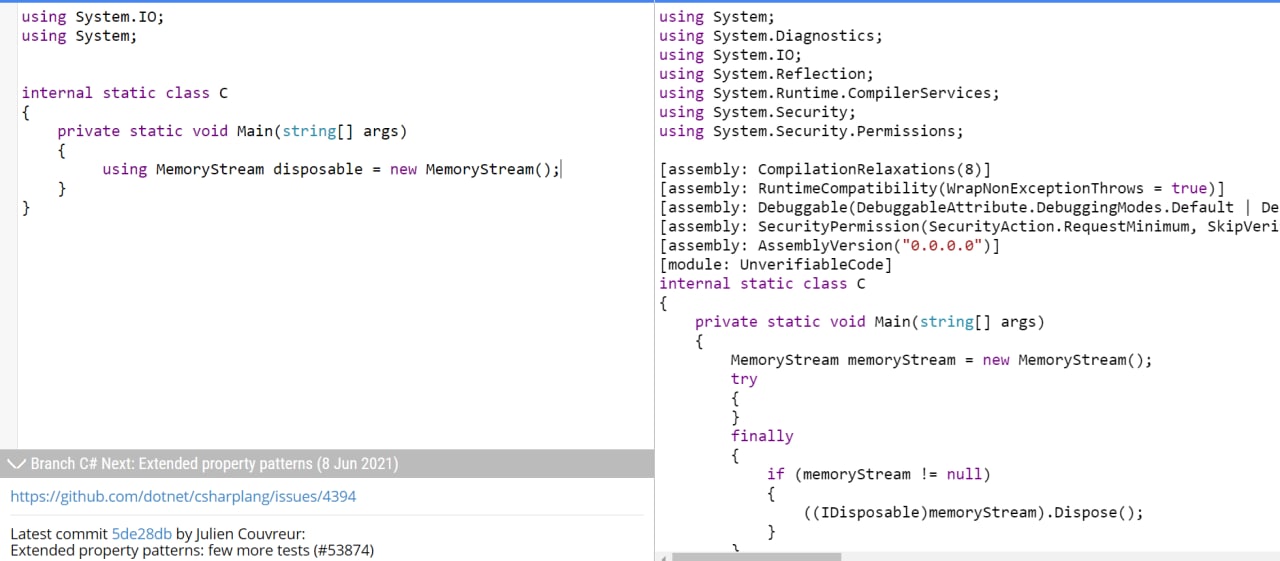This screenshot has width=1280, height=561.
Task: Click the RuntimeCompatibility assembly attribute line
Action: tap(942, 188)
